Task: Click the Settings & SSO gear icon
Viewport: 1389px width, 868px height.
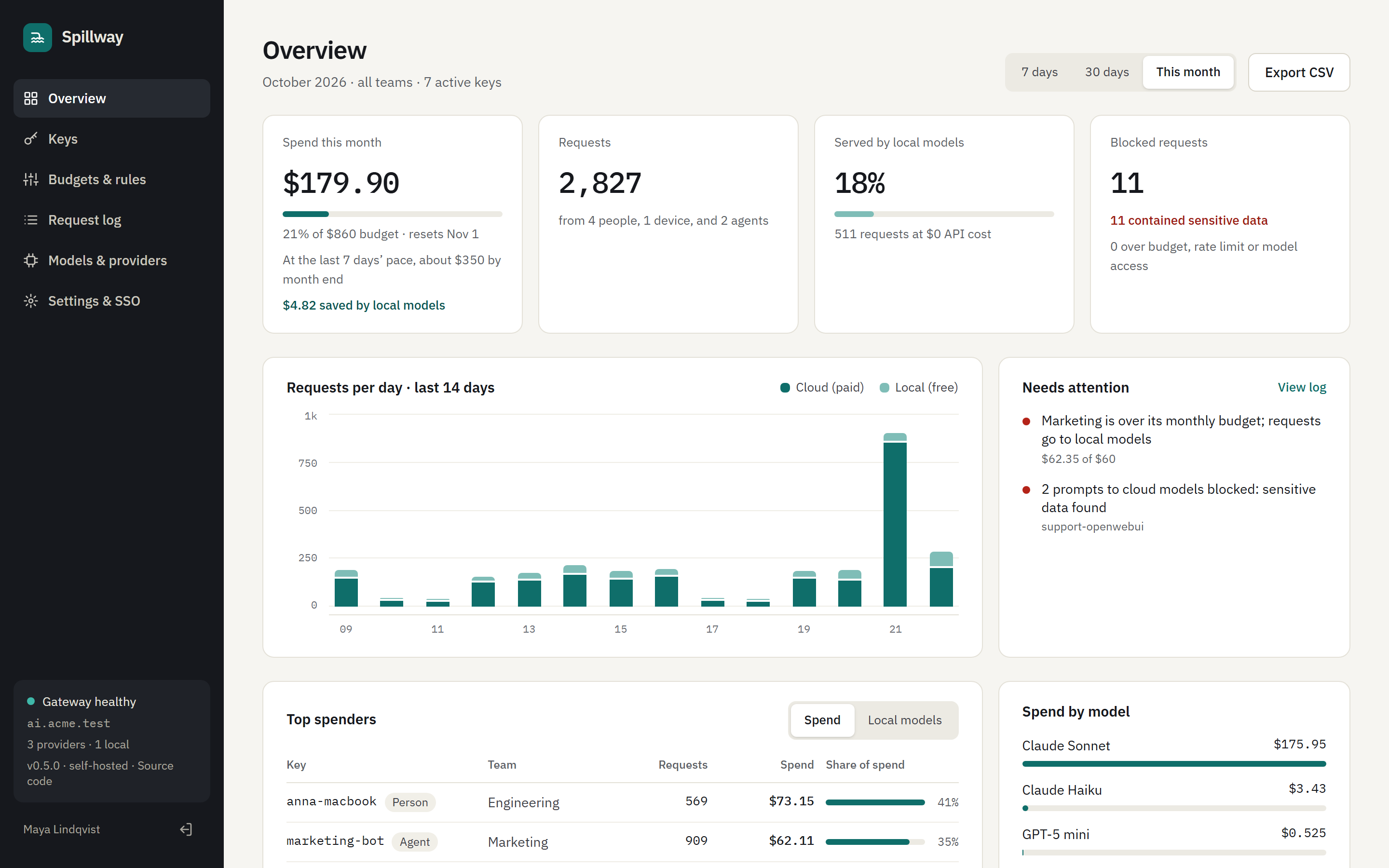Action: 31,301
